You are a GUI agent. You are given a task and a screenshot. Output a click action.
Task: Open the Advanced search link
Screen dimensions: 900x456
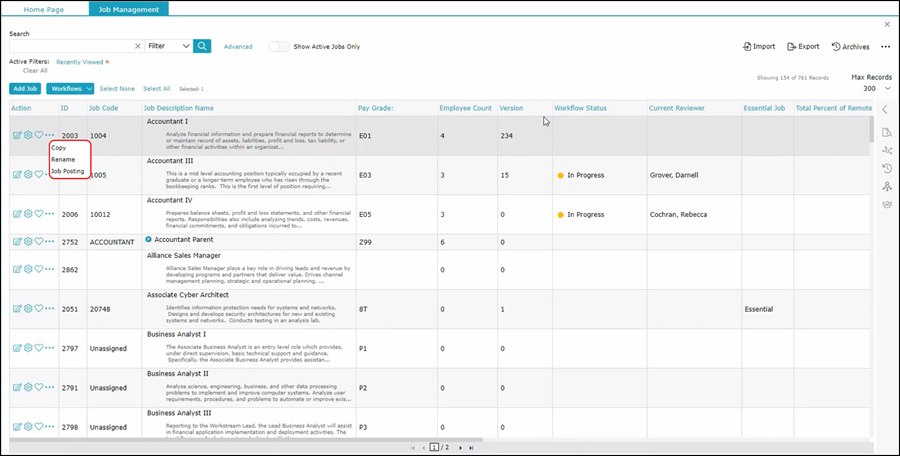(x=238, y=46)
